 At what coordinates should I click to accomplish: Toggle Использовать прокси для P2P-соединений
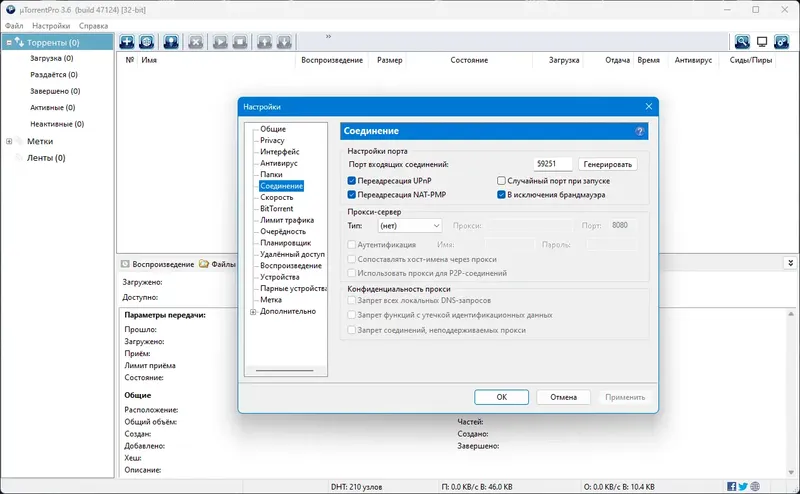coord(352,273)
